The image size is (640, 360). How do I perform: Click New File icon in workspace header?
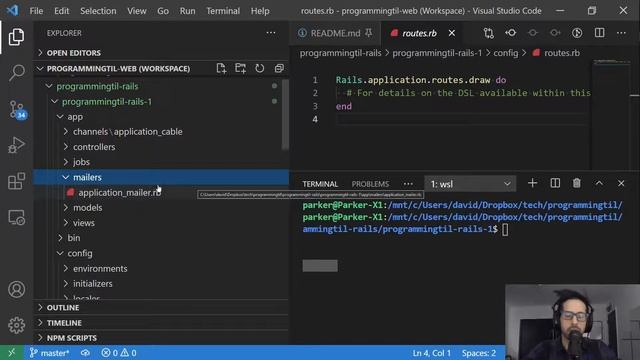click(221, 68)
